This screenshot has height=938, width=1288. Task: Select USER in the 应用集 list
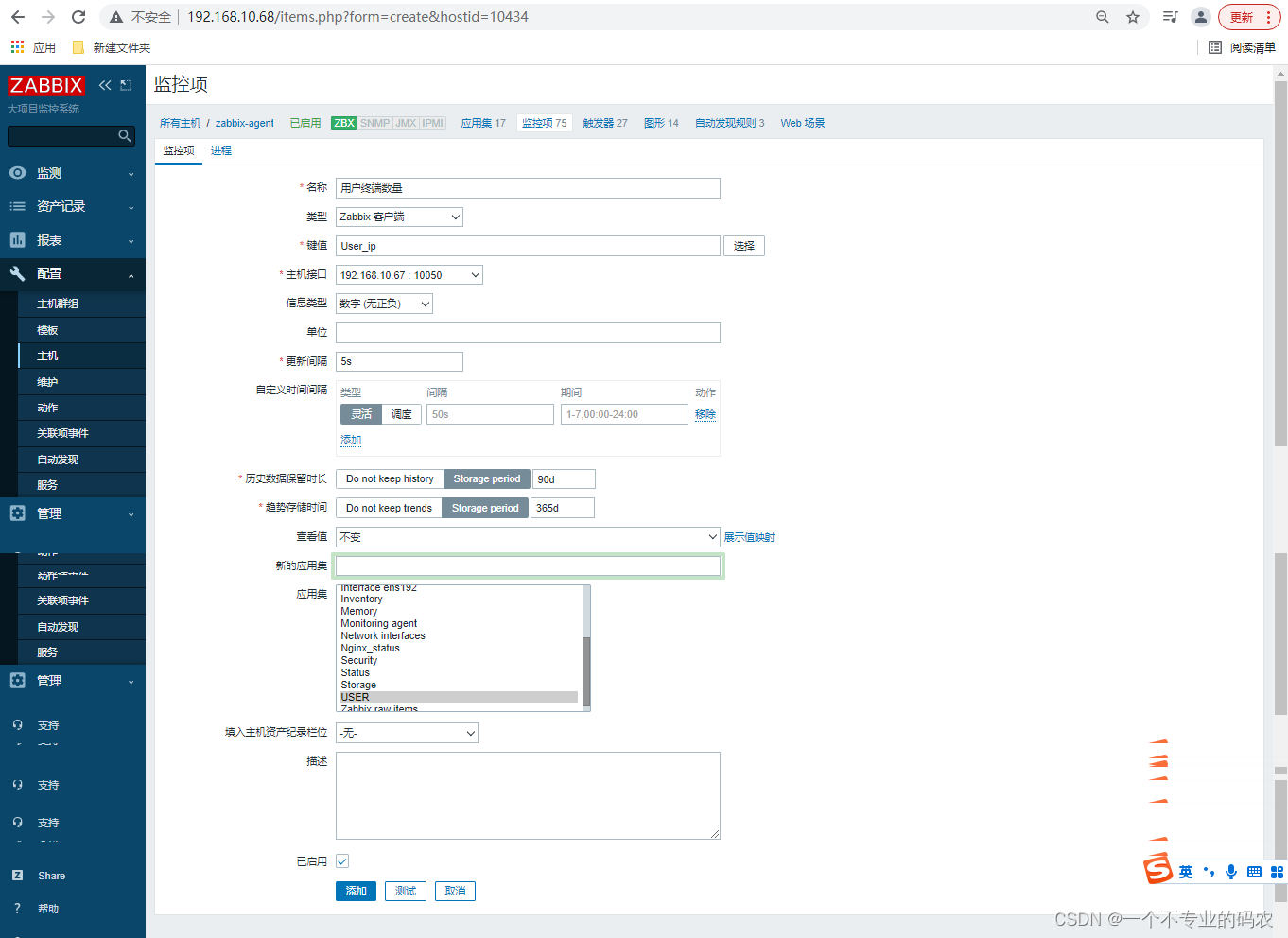pos(459,697)
